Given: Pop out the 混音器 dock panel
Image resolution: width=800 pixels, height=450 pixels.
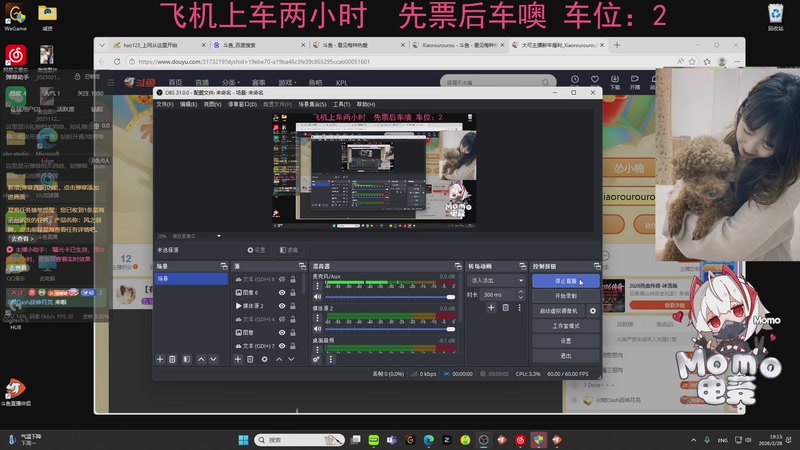Looking at the screenshot, I should [x=458, y=266].
